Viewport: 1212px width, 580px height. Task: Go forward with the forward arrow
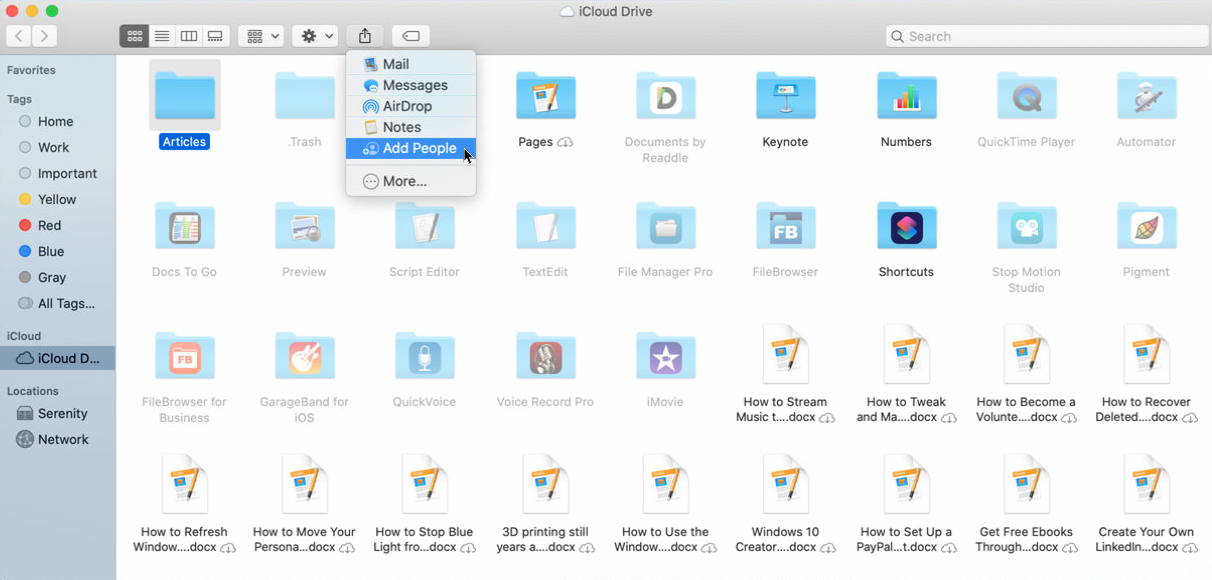click(x=45, y=36)
